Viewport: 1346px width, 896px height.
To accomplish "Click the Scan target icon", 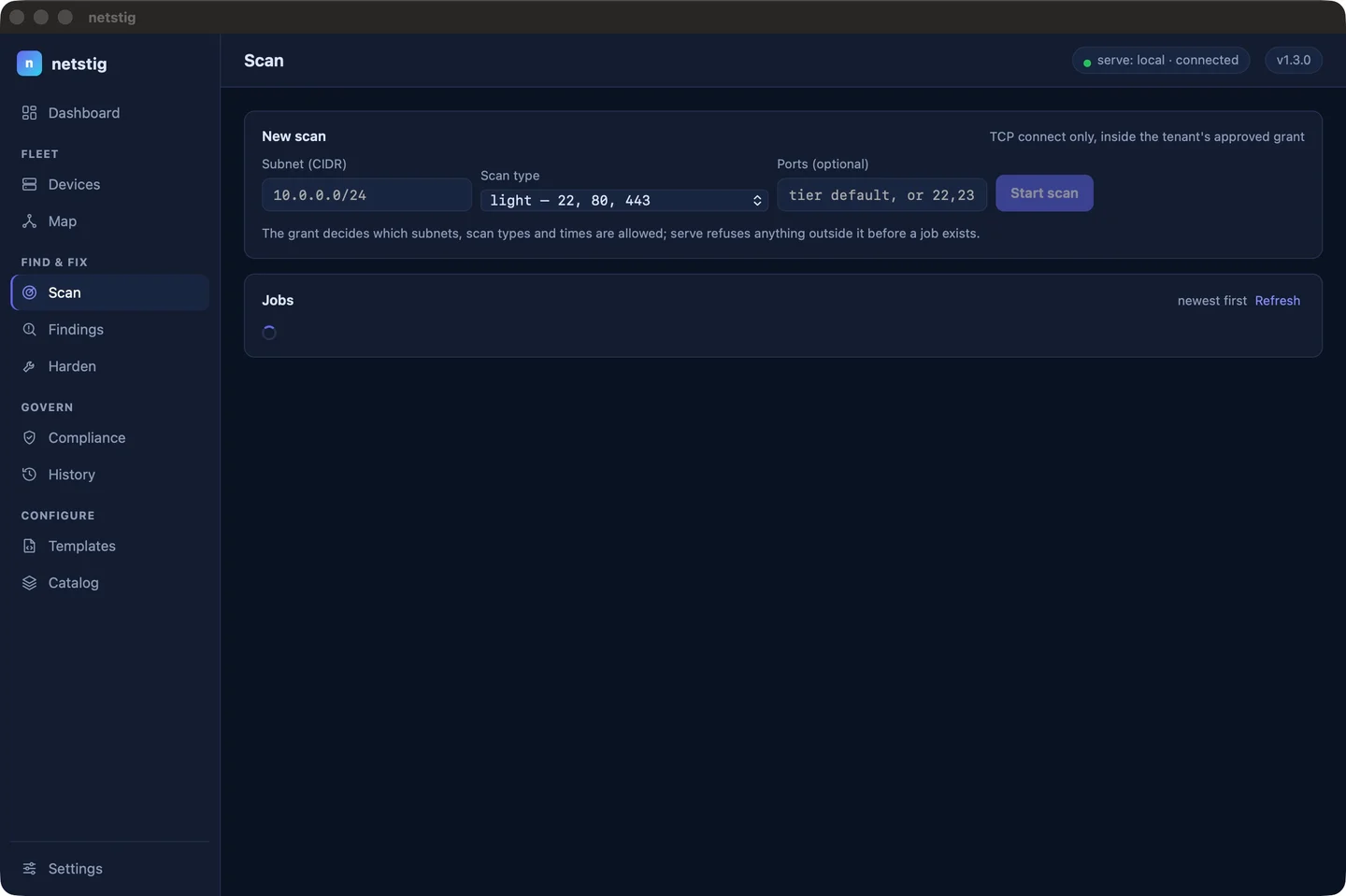I will pyautogui.click(x=29, y=292).
